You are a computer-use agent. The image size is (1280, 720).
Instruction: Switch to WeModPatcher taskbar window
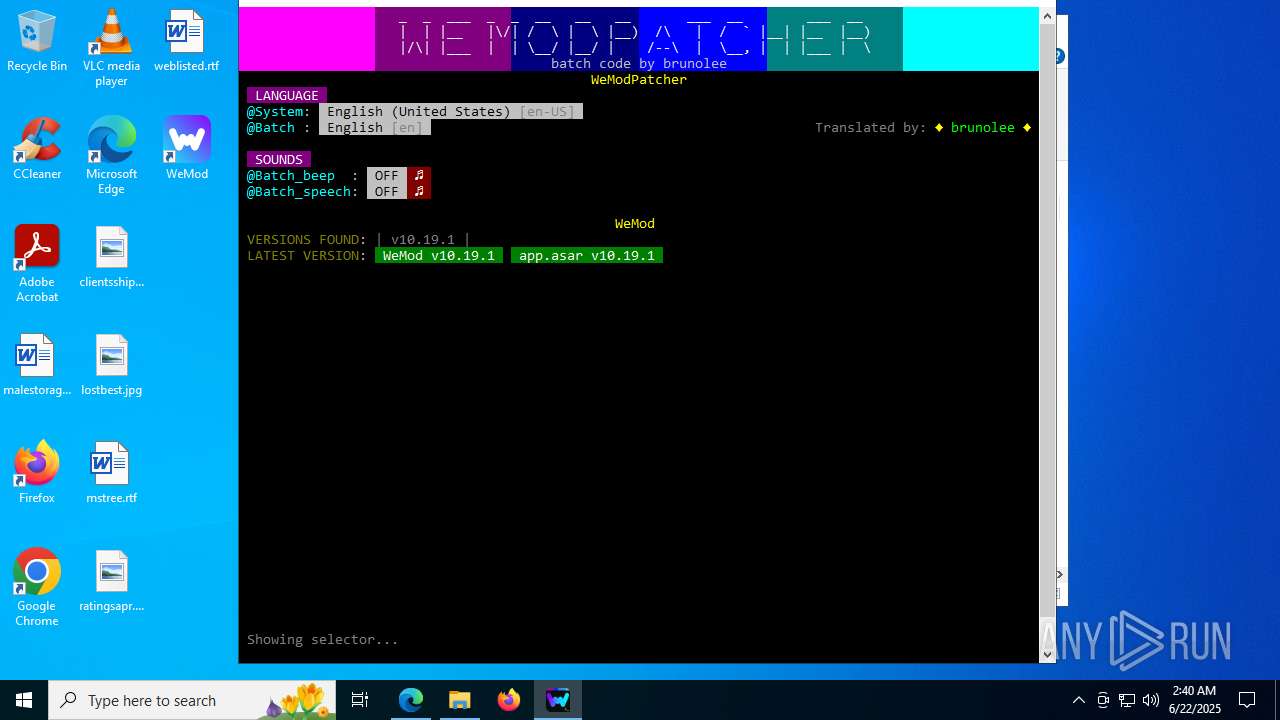(558, 700)
